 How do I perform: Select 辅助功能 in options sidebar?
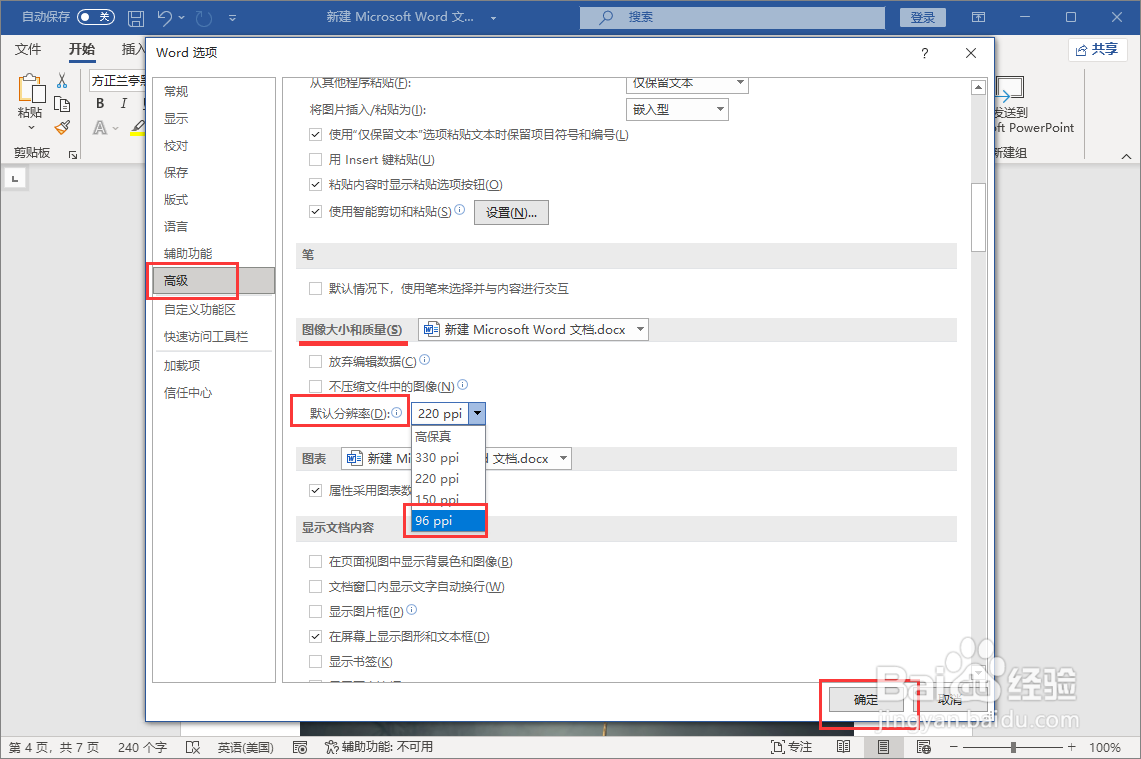coord(213,253)
